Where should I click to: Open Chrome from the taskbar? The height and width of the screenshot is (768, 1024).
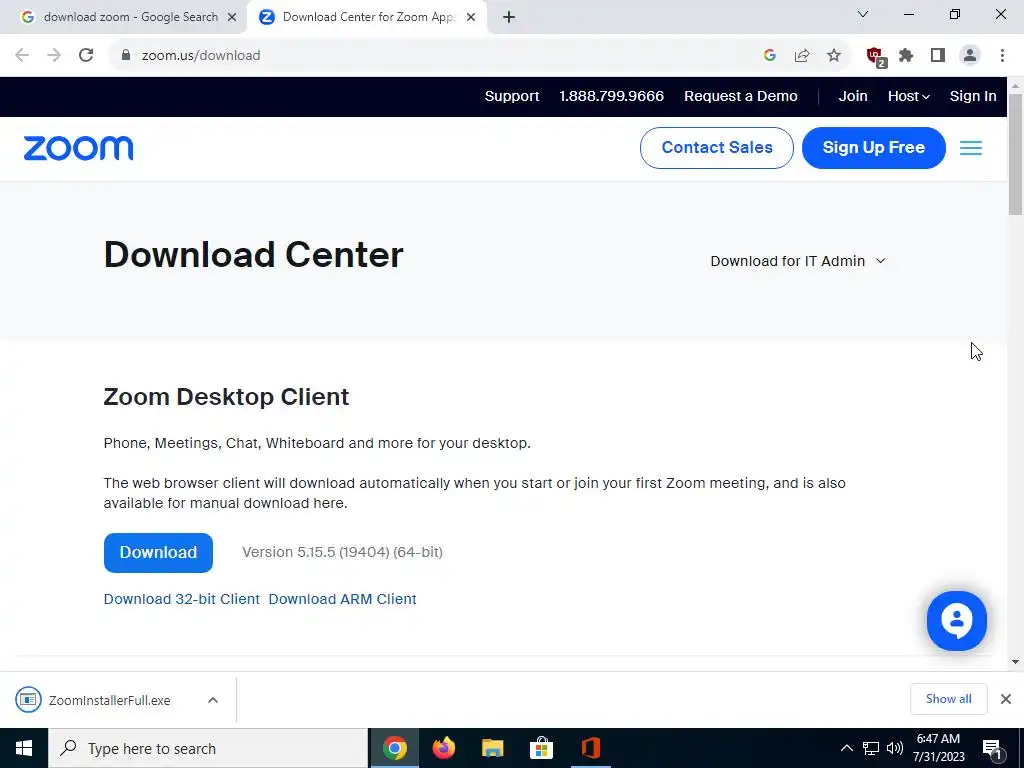pos(394,748)
